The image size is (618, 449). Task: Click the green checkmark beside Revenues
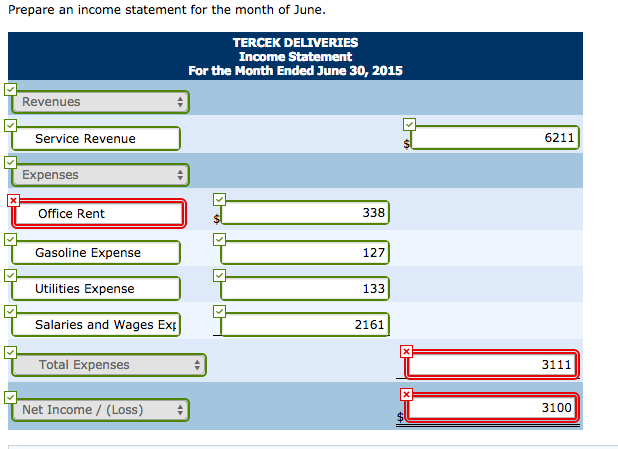coord(11,89)
